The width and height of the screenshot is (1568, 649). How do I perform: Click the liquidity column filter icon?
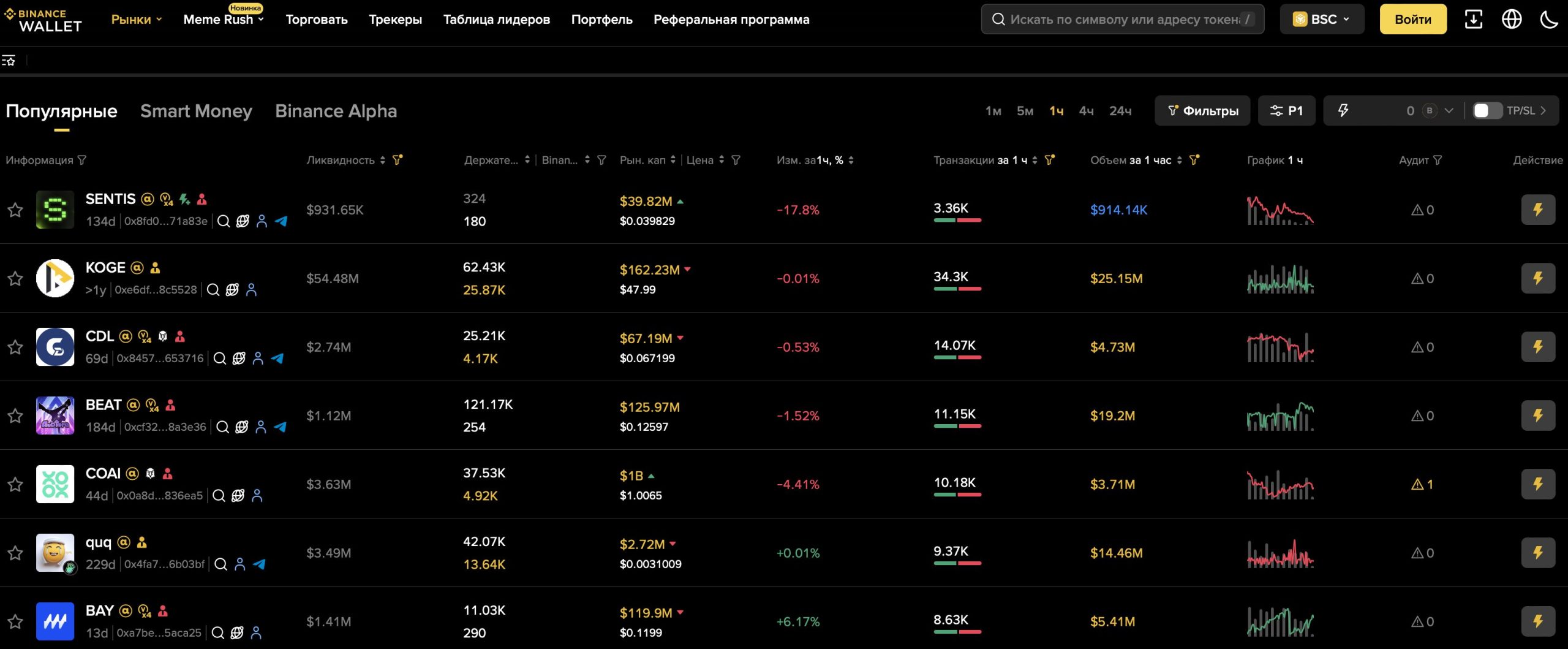398,160
